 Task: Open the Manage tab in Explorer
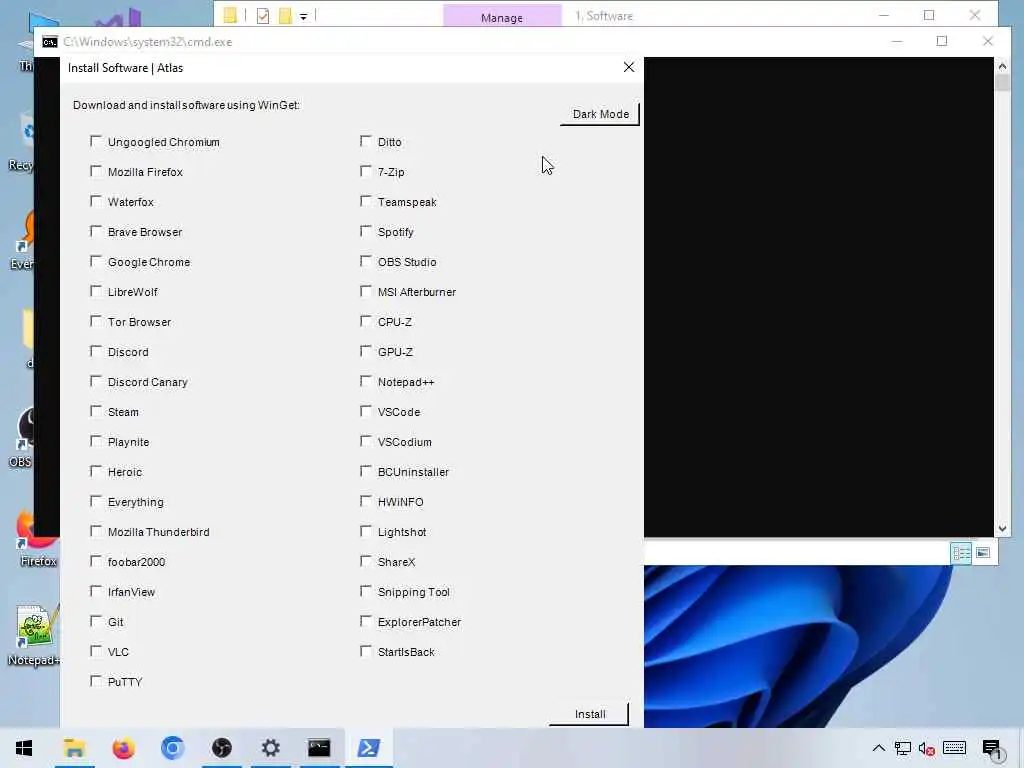tap(502, 18)
